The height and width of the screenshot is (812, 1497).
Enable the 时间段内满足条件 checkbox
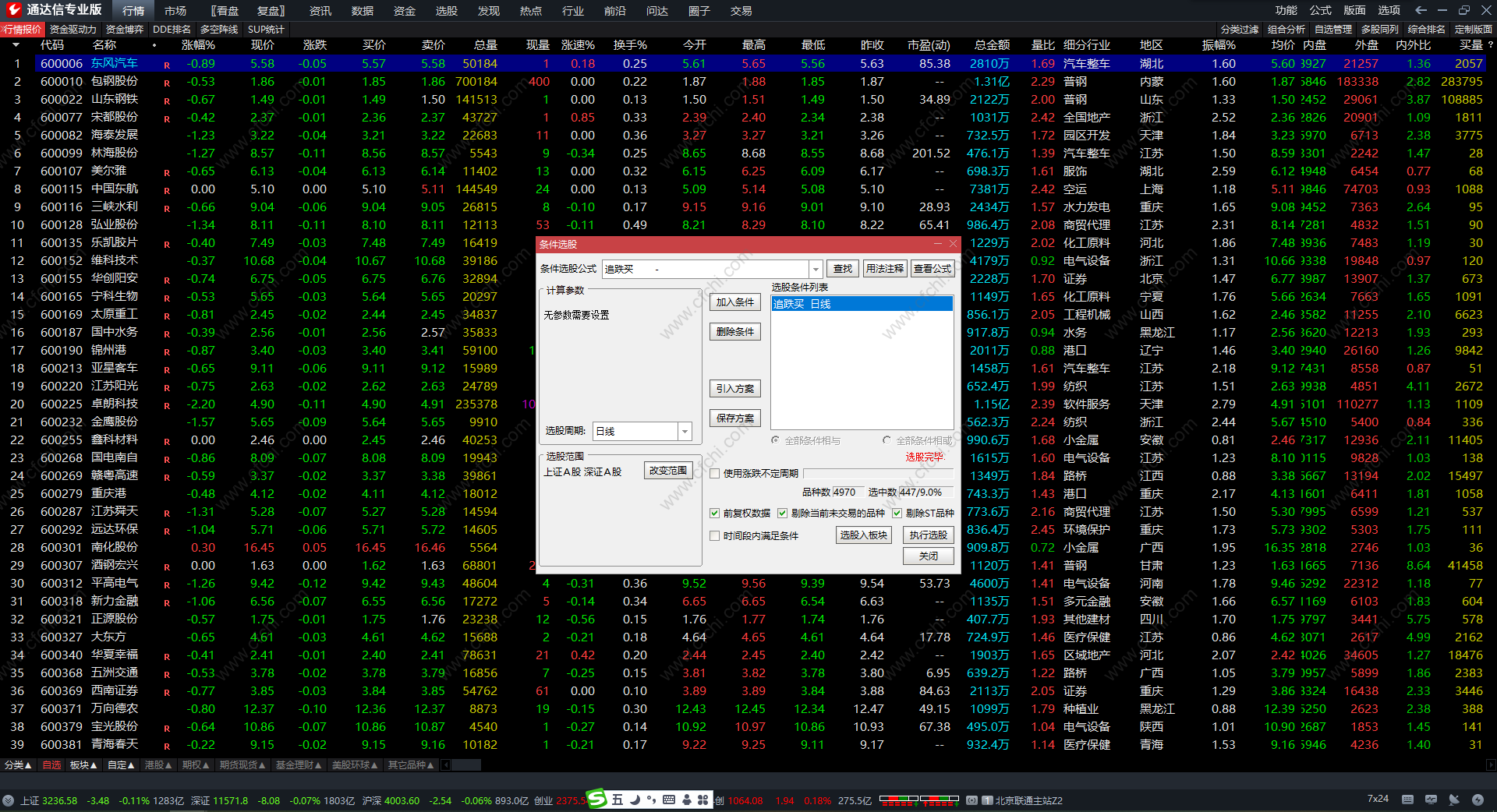click(x=714, y=536)
